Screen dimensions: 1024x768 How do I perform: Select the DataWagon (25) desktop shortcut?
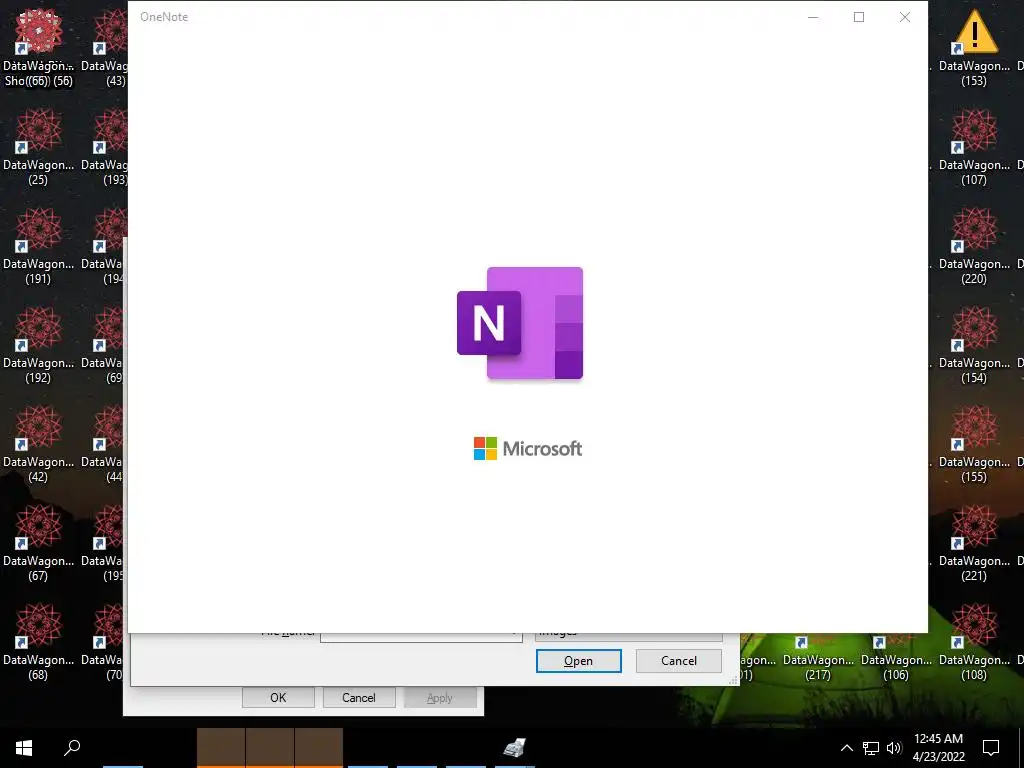(38, 147)
